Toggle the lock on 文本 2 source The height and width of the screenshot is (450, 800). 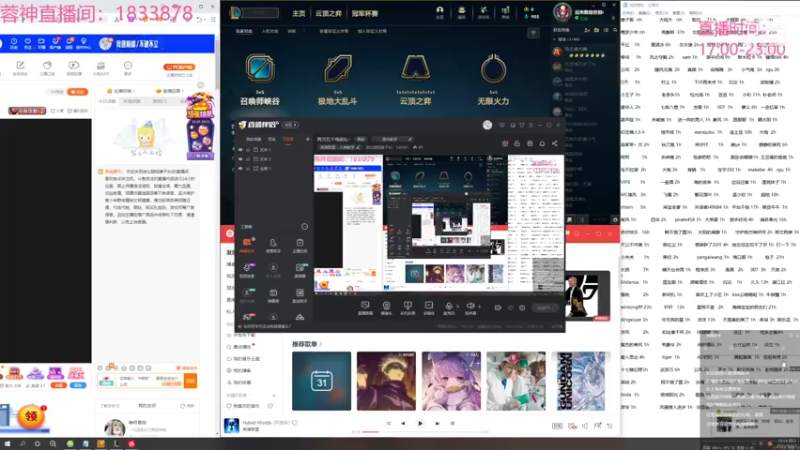[x=248, y=159]
